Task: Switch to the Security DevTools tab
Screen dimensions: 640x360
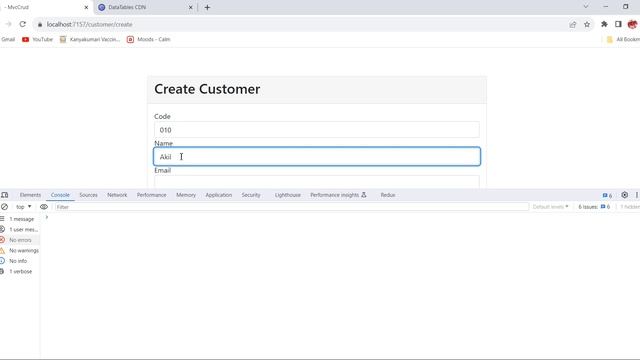Action: click(x=251, y=195)
